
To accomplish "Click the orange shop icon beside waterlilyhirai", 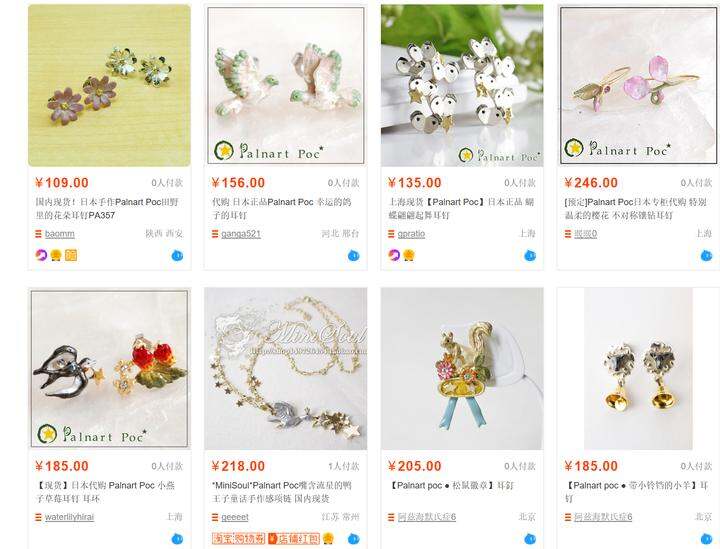I will [x=39, y=517].
